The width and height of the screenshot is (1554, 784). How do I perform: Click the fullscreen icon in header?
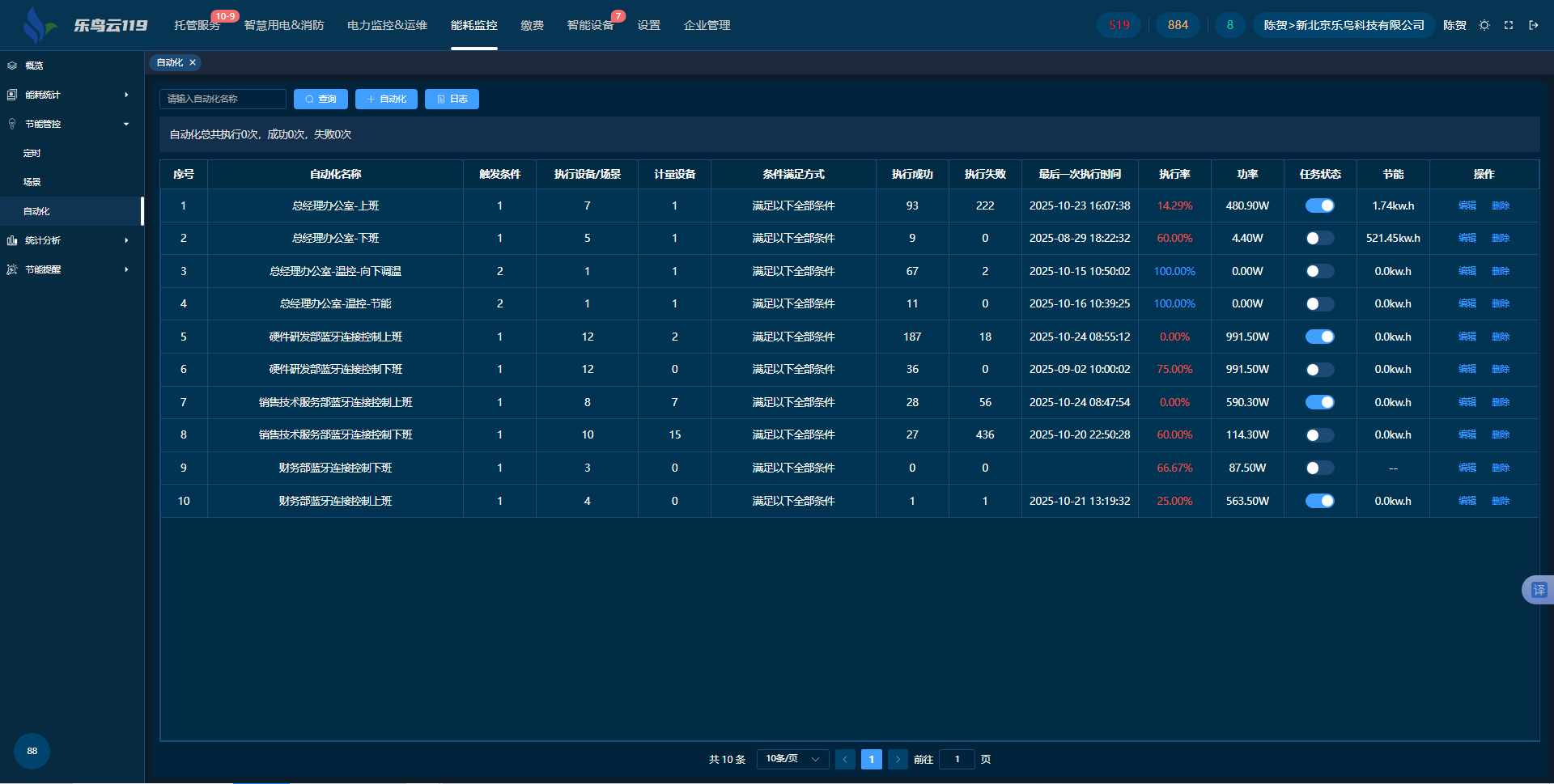click(1509, 25)
